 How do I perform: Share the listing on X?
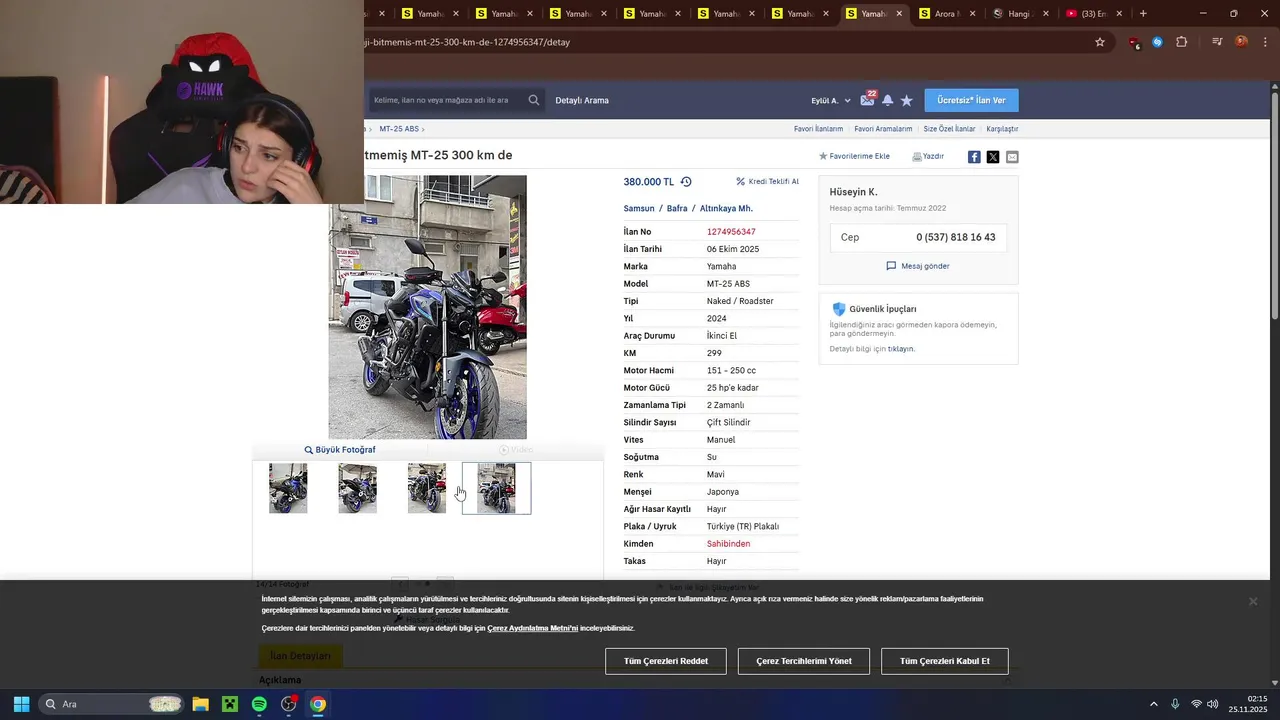click(993, 157)
